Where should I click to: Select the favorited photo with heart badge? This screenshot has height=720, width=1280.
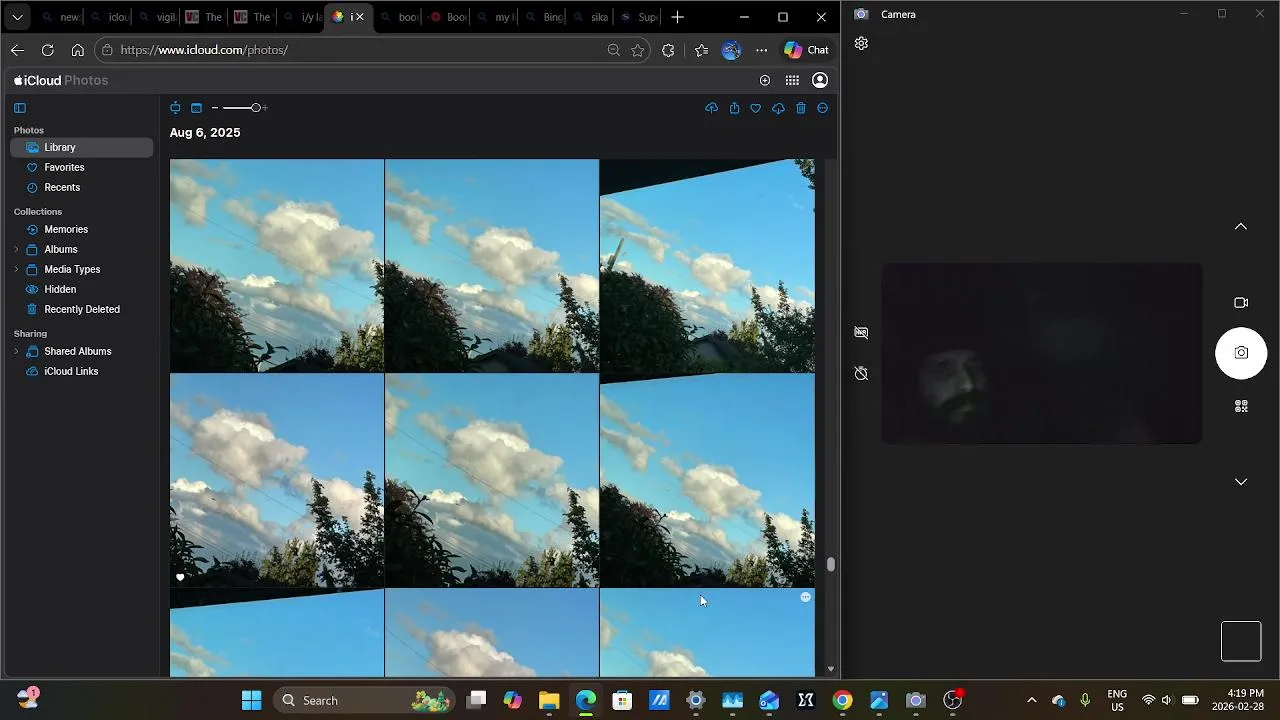pyautogui.click(x=277, y=480)
